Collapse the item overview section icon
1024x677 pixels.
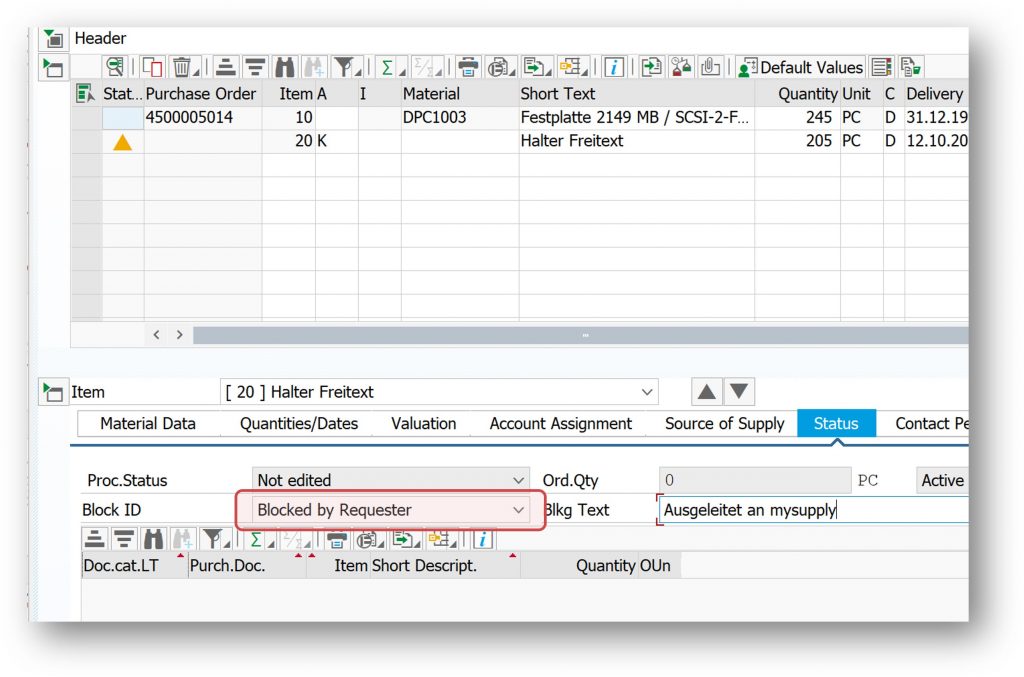pos(53,67)
